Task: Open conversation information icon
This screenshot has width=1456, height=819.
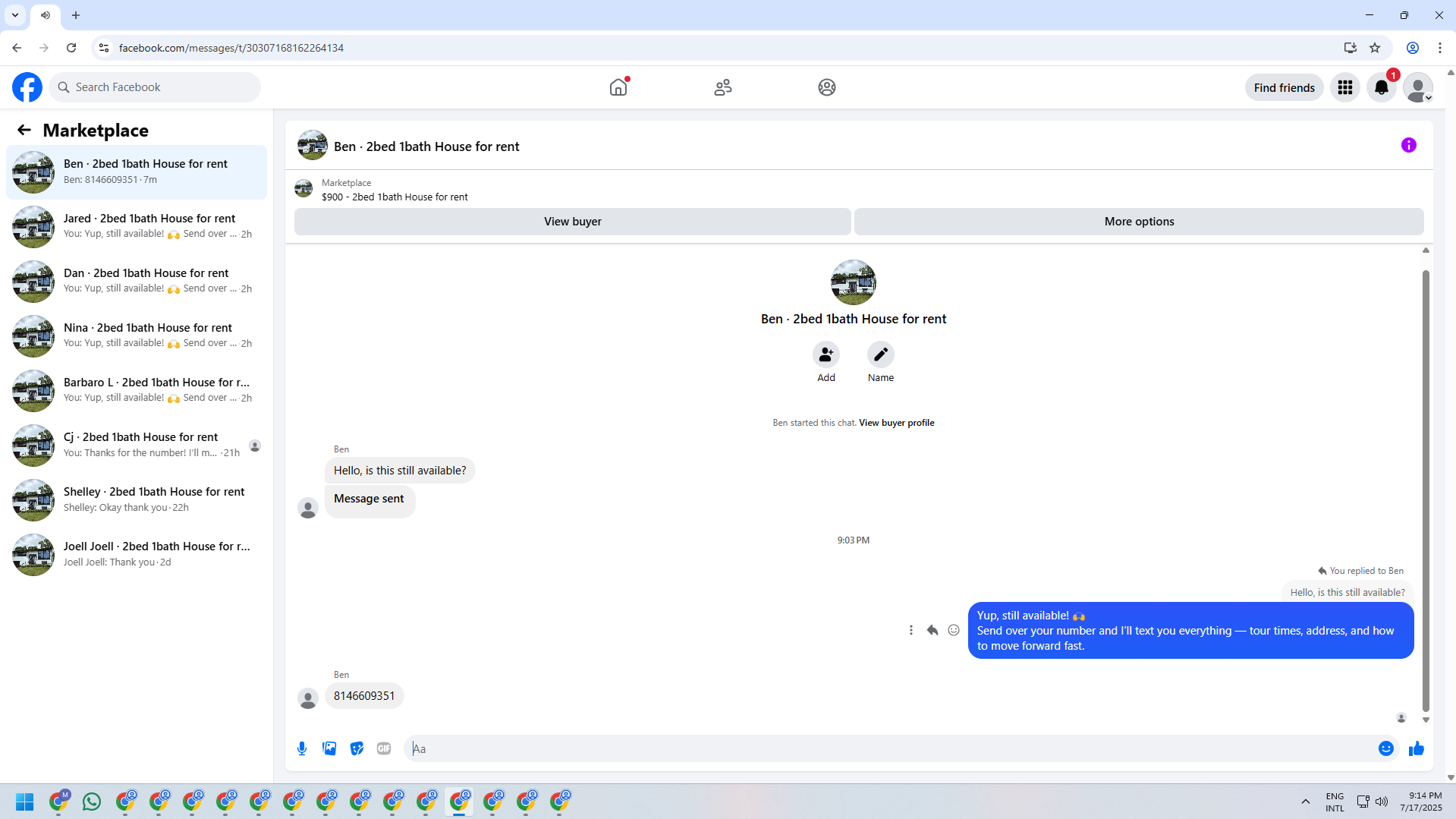Action: (x=1409, y=145)
